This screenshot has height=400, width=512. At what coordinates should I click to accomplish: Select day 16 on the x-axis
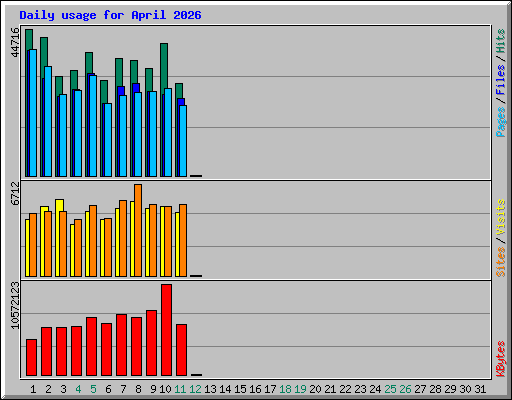click(x=255, y=389)
